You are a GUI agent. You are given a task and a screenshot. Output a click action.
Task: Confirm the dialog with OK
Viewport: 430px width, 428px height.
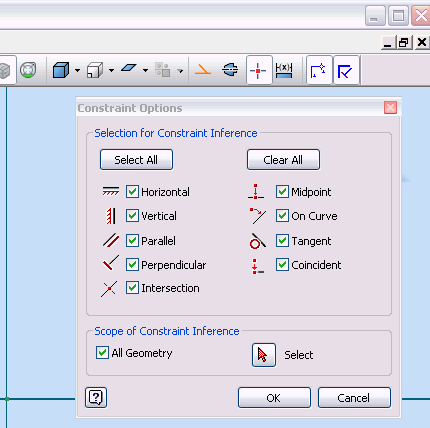274,397
